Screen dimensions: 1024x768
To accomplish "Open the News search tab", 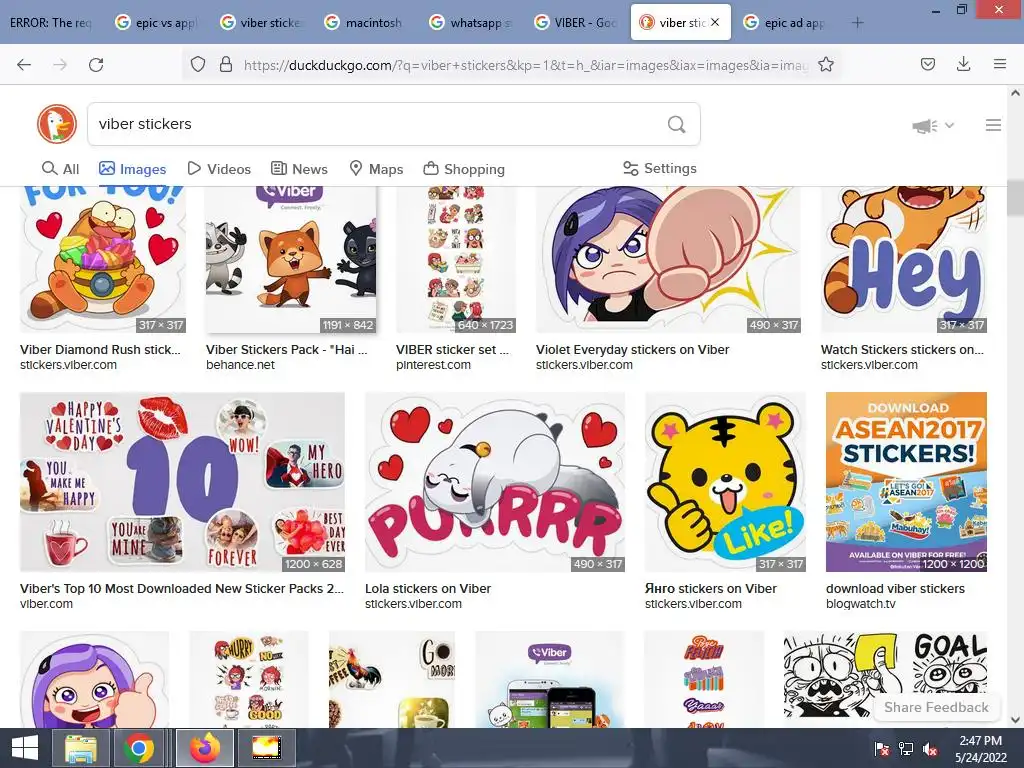I will pos(299,169).
